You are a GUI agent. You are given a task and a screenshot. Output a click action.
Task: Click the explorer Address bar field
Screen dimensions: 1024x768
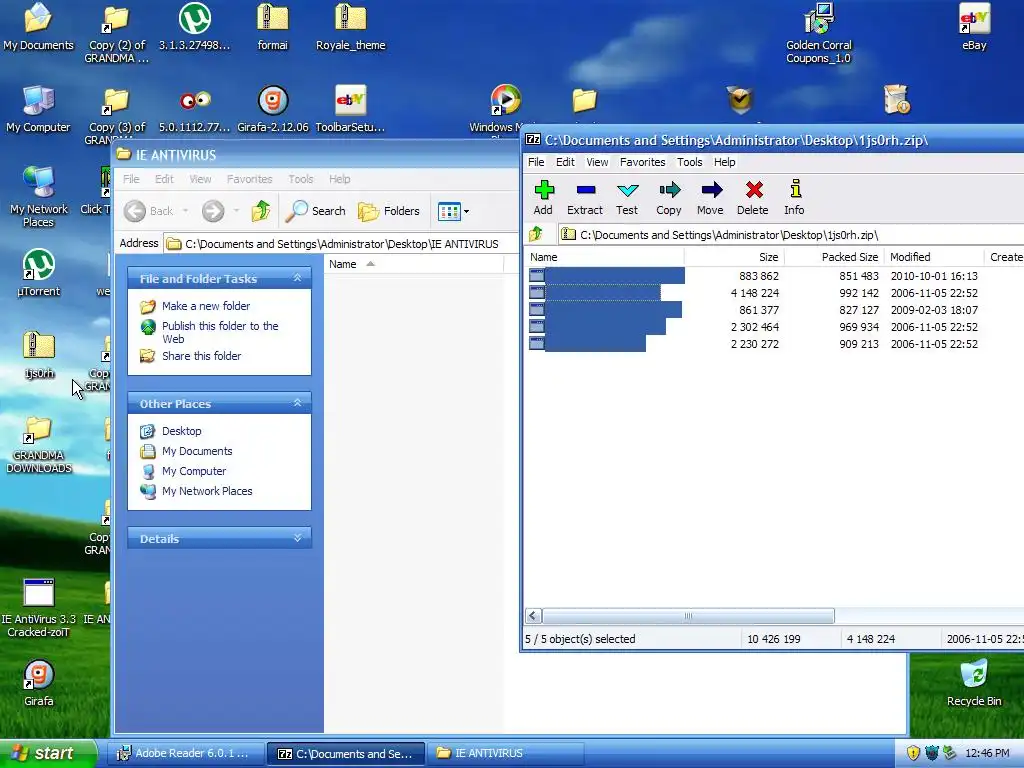pos(340,244)
